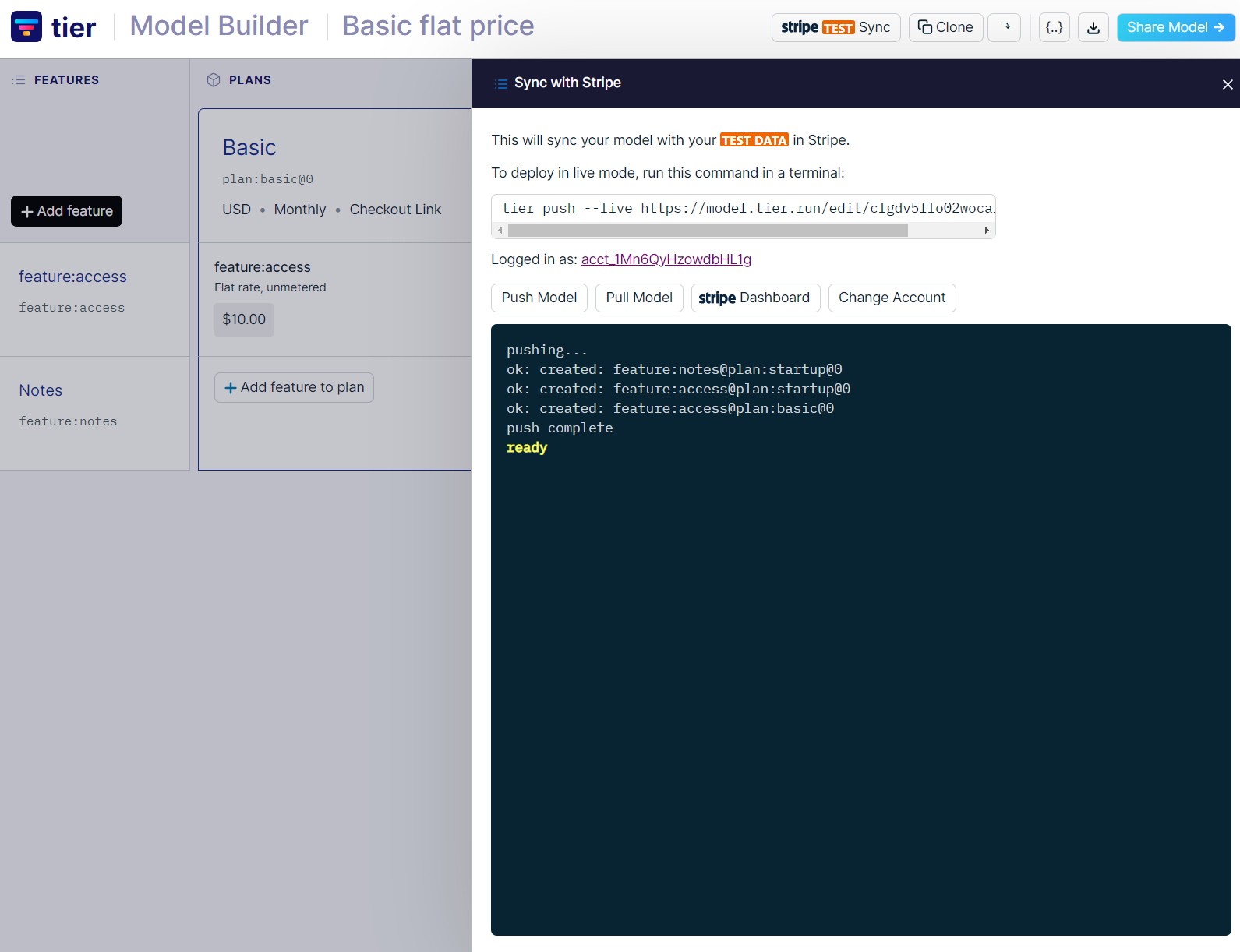Select the feature:access feature in sidebar
Viewport: 1240px width, 952px height.
[72, 277]
